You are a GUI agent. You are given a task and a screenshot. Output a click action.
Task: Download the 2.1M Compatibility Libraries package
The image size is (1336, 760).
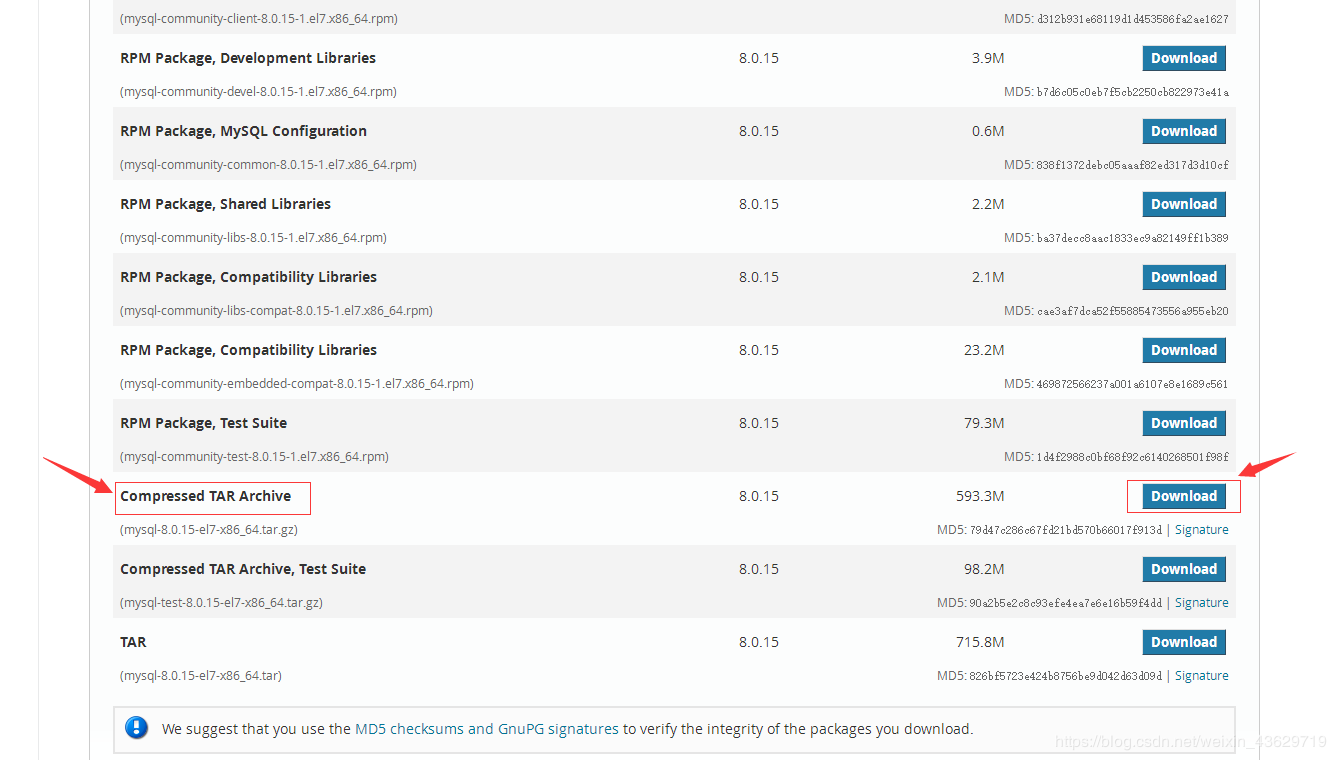tap(1183, 277)
